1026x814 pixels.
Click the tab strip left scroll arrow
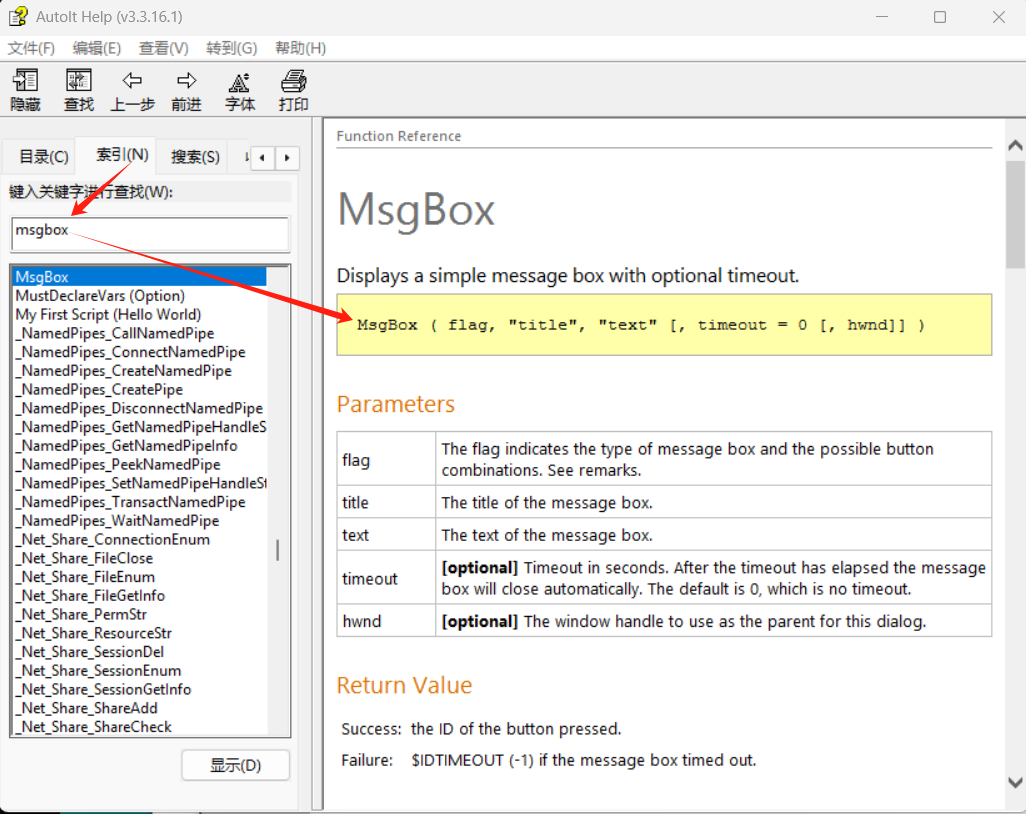[262, 158]
